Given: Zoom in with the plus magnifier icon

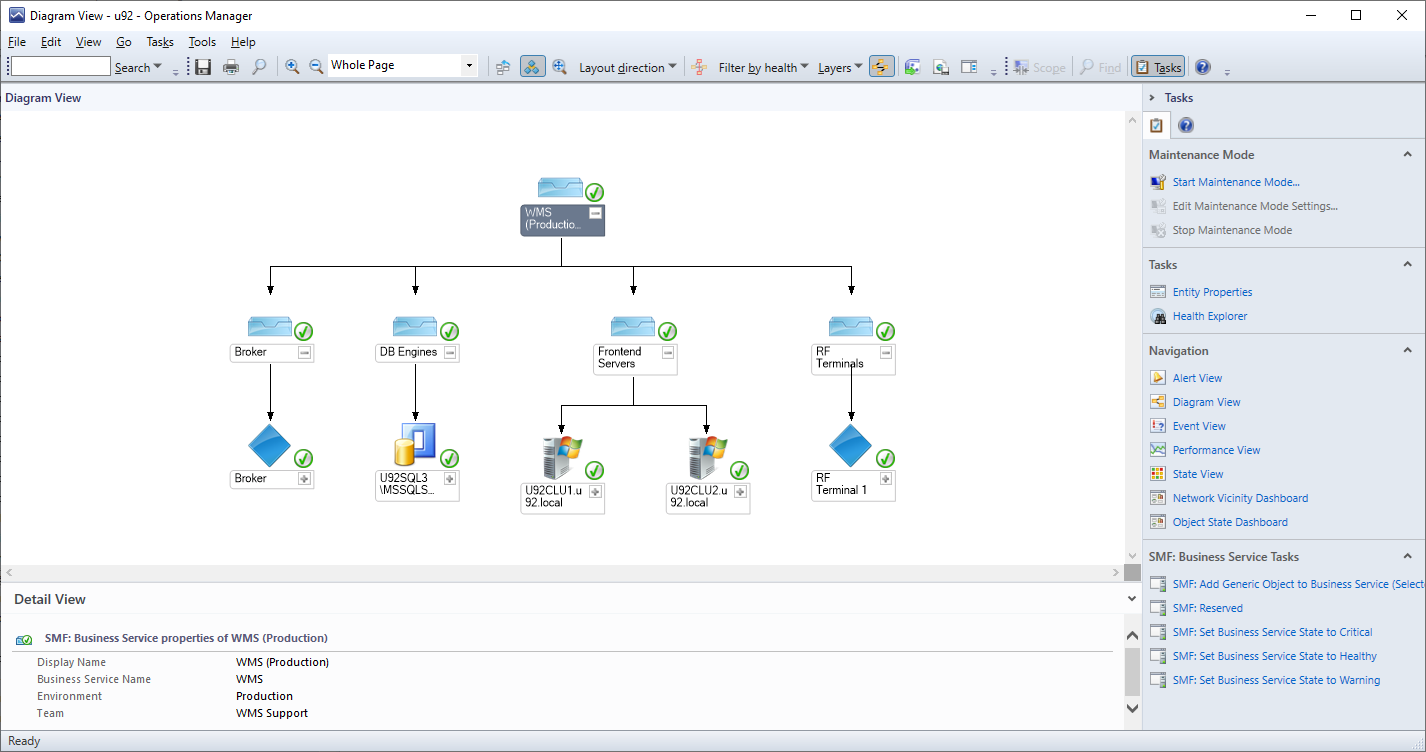Looking at the screenshot, I should coord(292,67).
